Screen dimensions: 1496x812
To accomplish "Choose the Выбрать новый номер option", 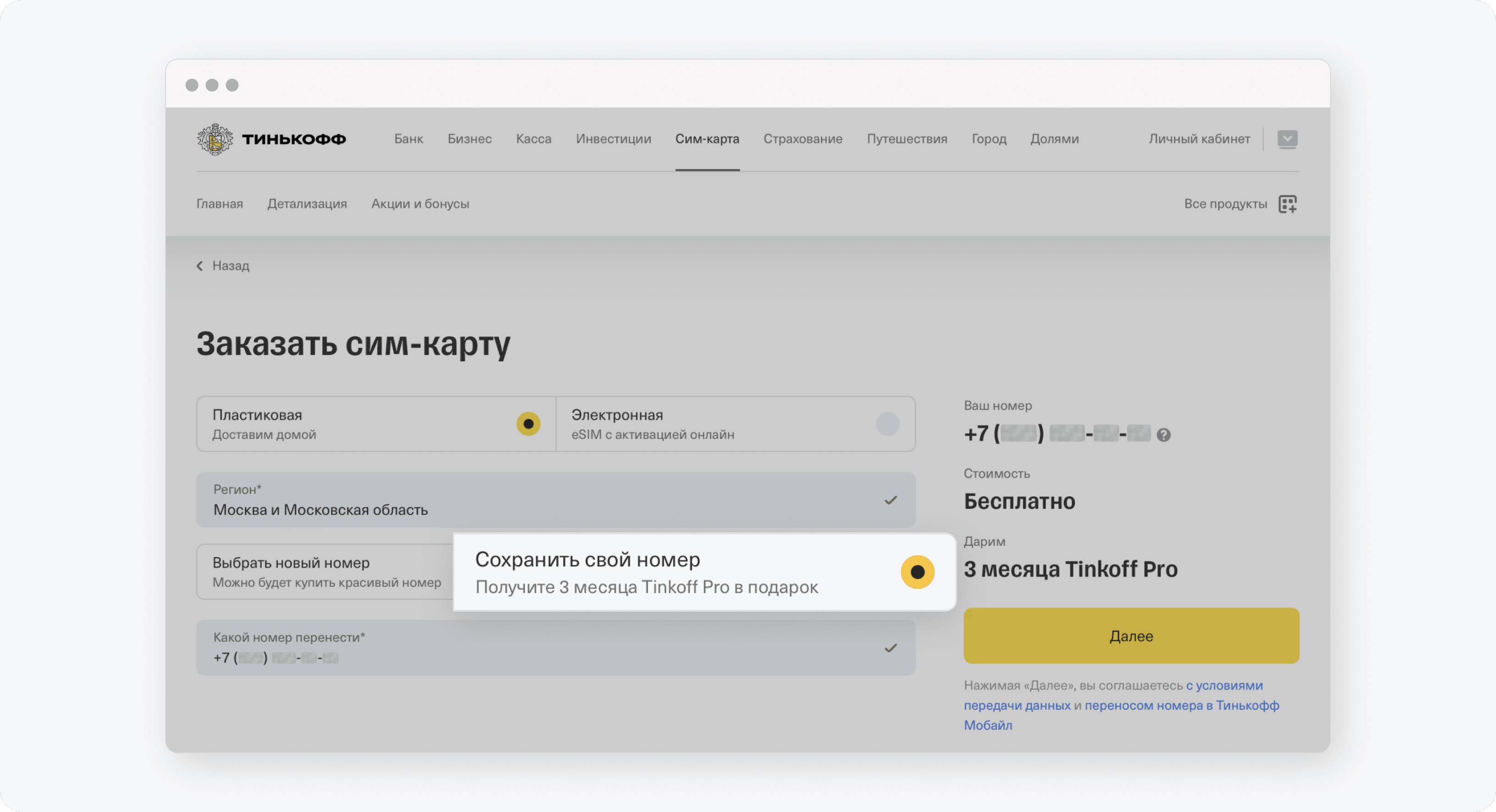I will coord(325,571).
